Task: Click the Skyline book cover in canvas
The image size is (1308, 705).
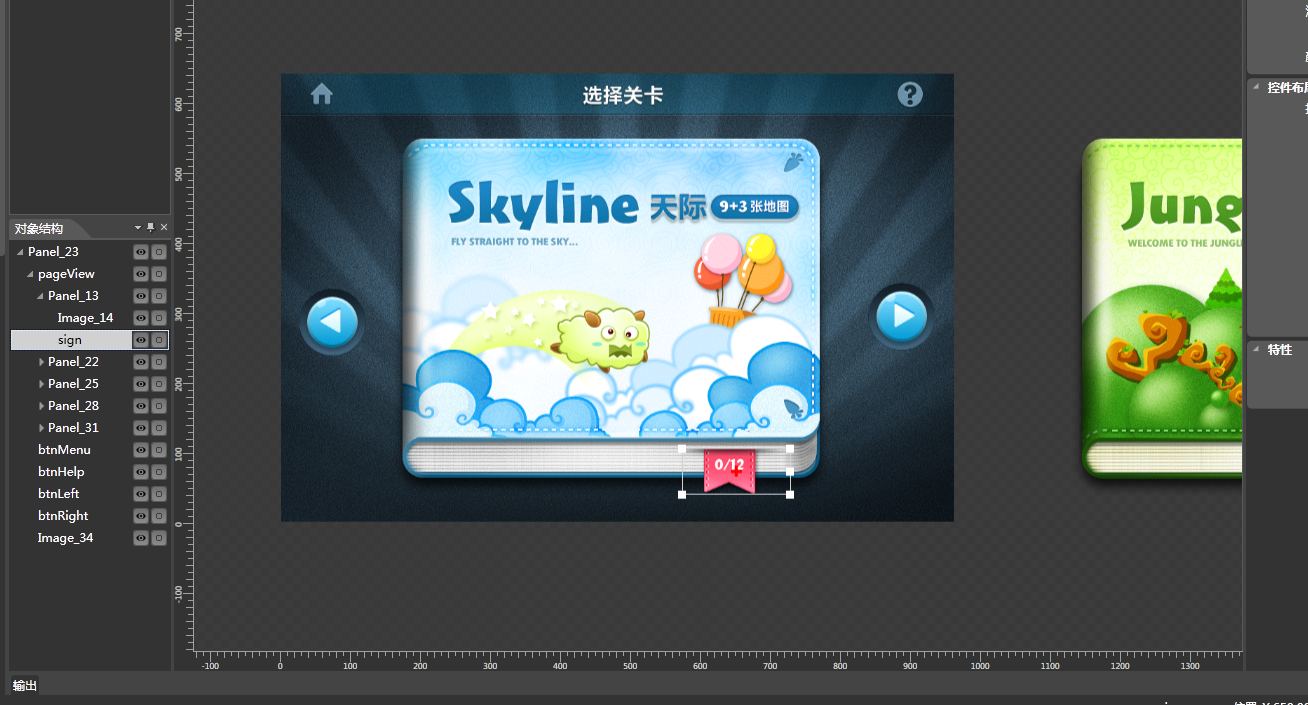Action: coord(611,308)
